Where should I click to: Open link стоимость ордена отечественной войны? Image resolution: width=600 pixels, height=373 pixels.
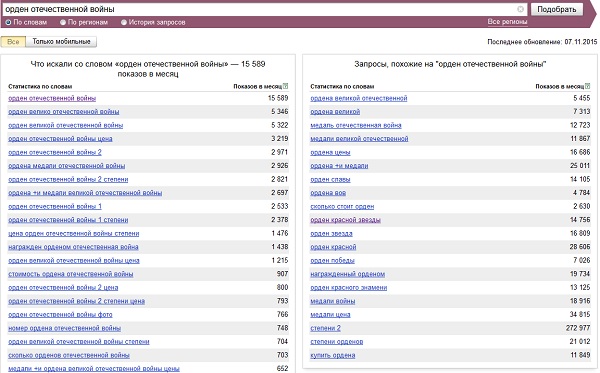(70, 274)
